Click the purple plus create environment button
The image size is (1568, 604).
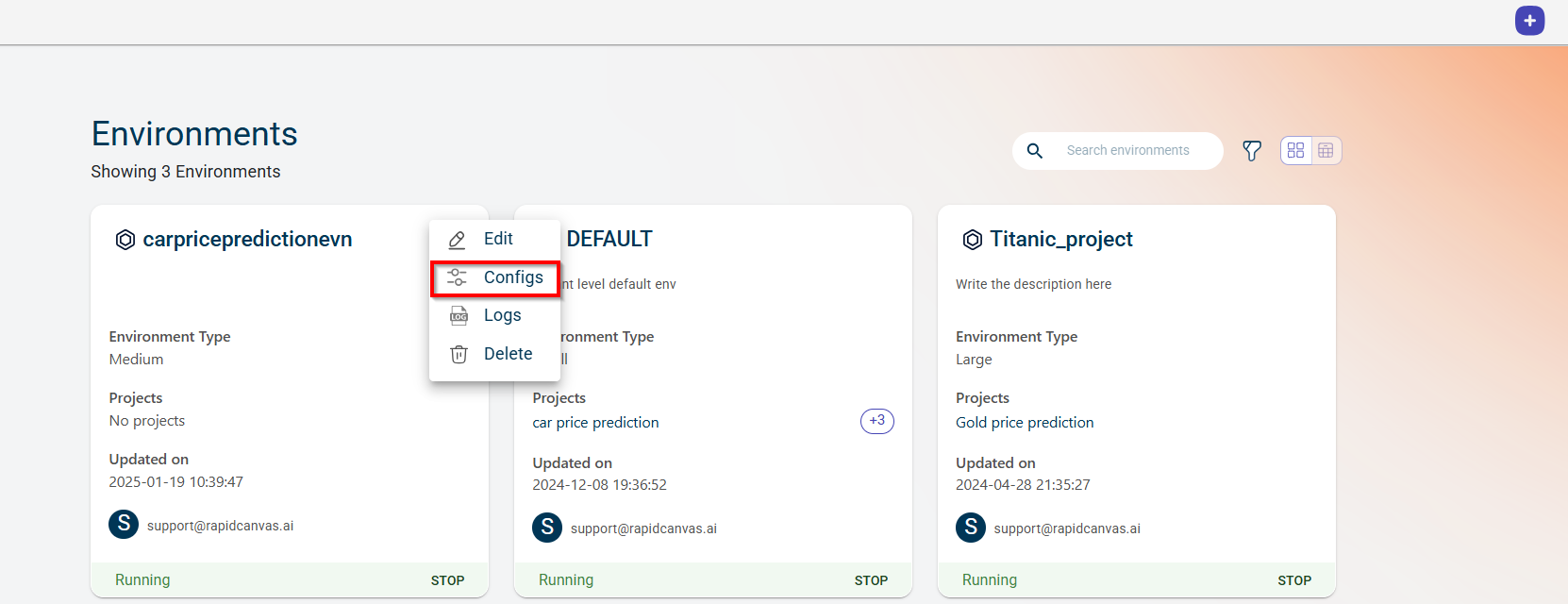coord(1529,21)
